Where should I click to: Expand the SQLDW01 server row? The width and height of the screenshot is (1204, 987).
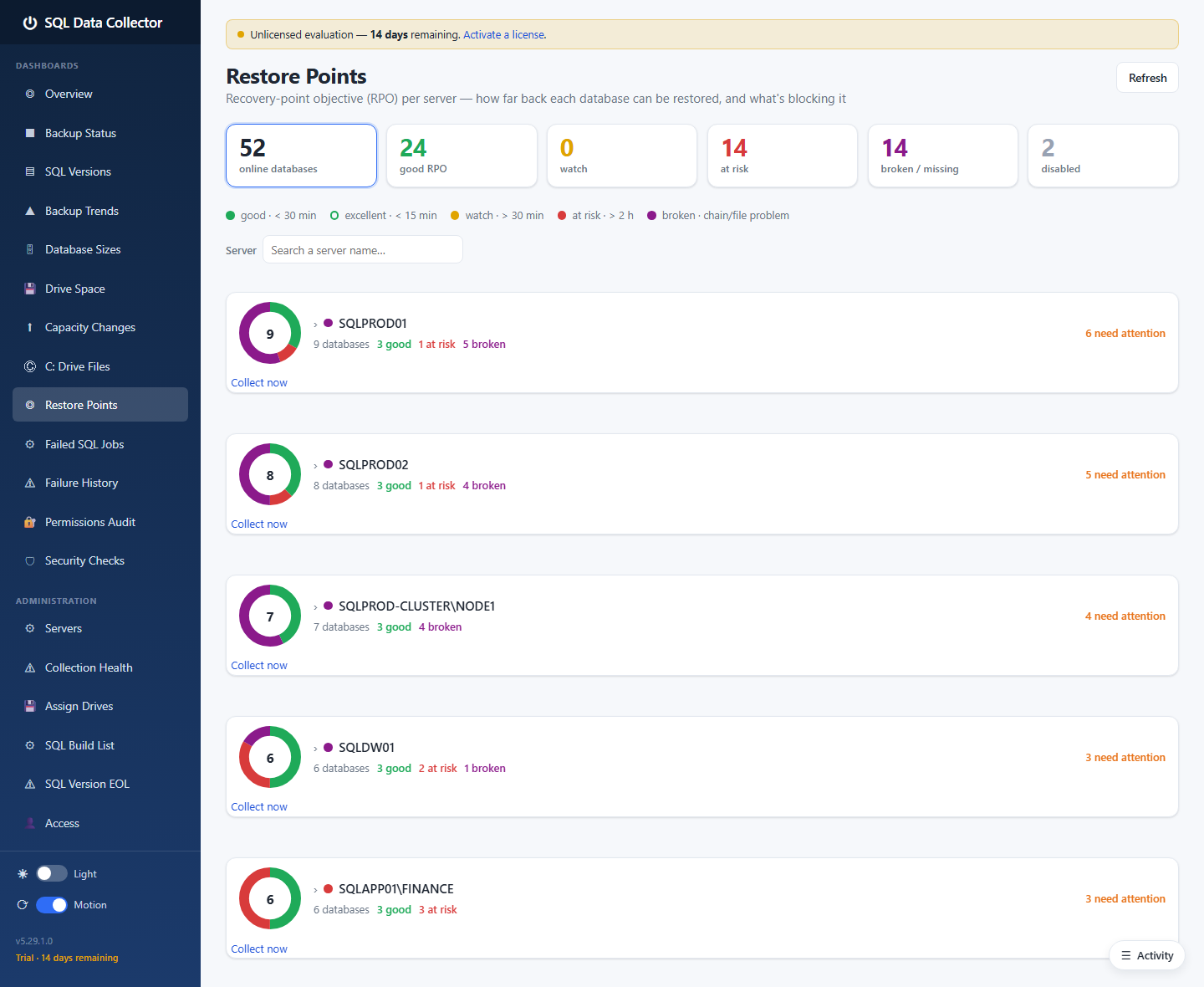coord(315,748)
